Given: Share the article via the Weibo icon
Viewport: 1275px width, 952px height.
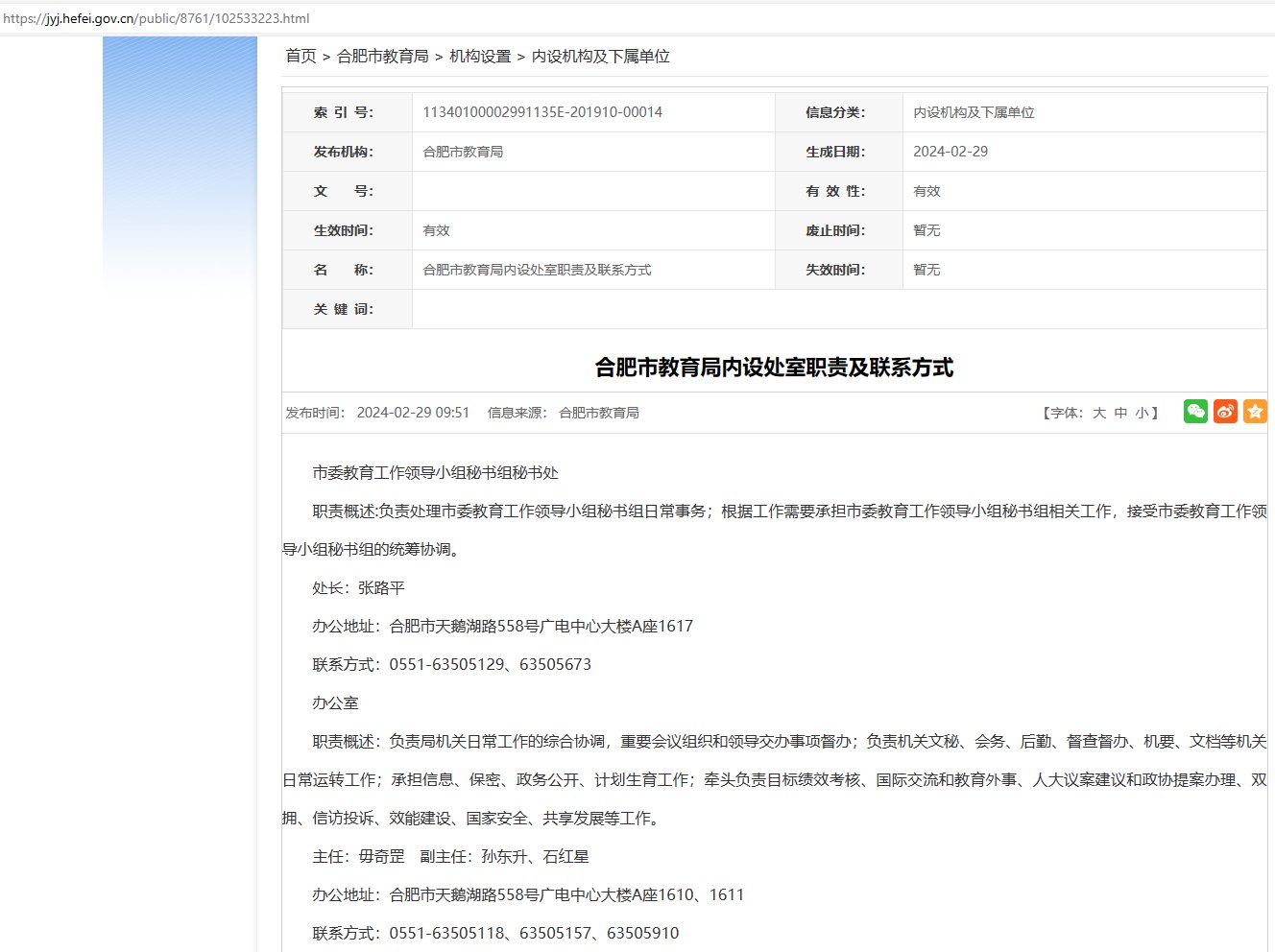Looking at the screenshot, I should coord(1225,411).
